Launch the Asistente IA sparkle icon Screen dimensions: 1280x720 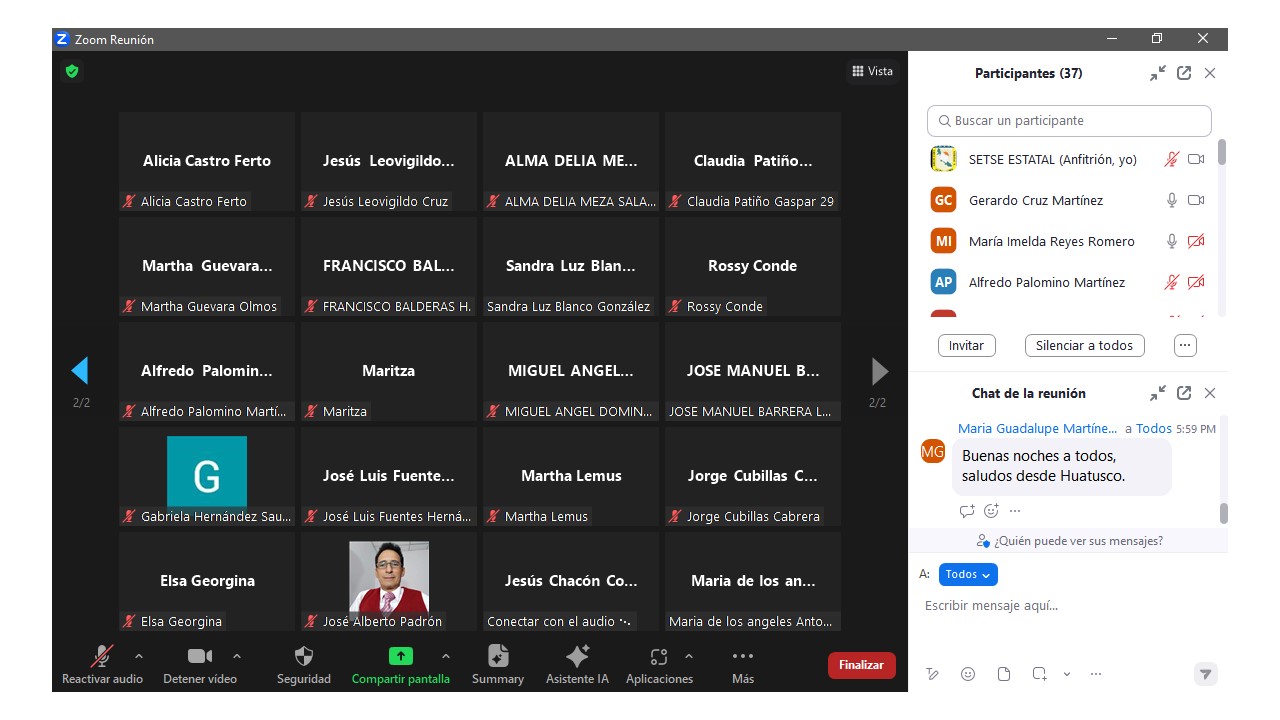(x=577, y=657)
